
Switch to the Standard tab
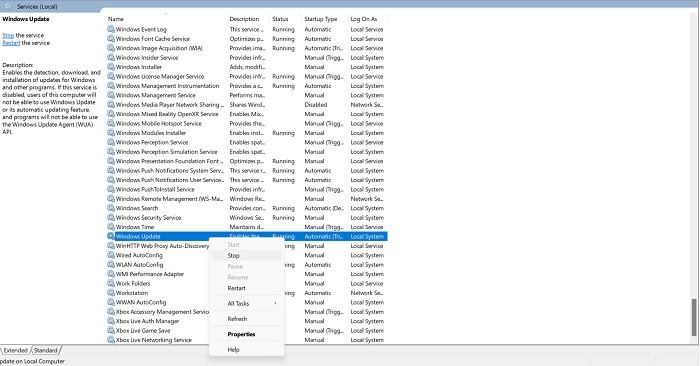46,350
